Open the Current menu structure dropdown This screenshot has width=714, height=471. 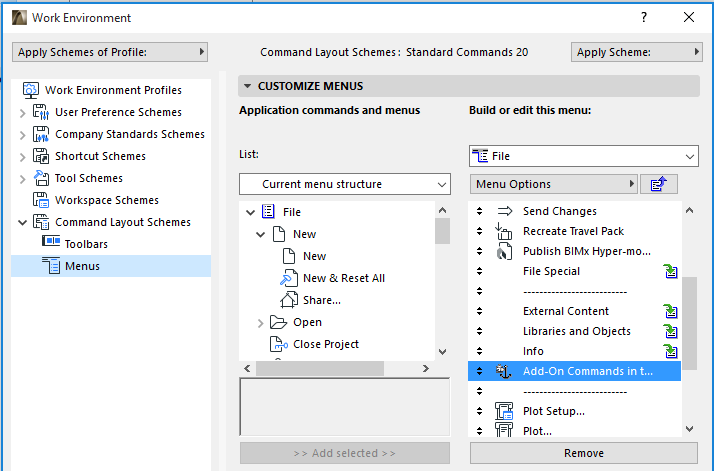pos(345,184)
